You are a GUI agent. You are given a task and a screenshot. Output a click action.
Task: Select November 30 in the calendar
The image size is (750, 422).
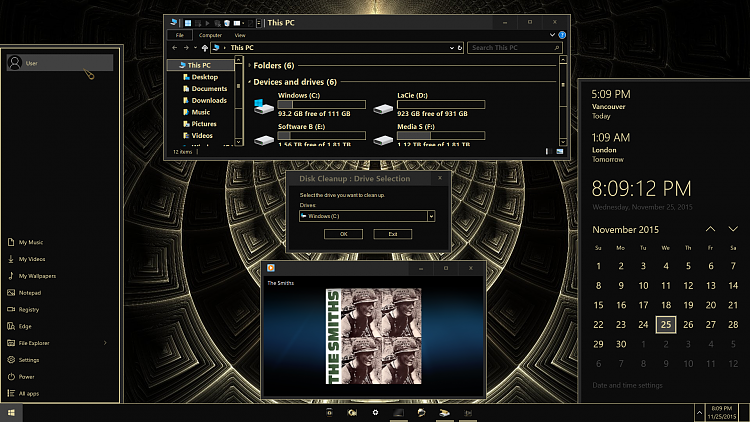click(x=621, y=344)
